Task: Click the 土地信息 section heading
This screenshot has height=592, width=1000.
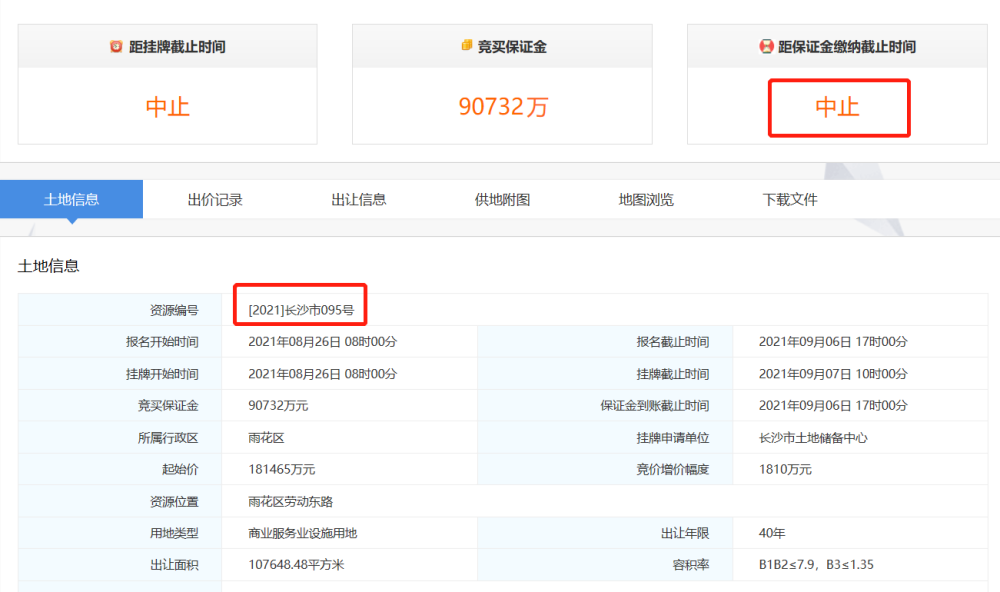Action: pos(48,266)
